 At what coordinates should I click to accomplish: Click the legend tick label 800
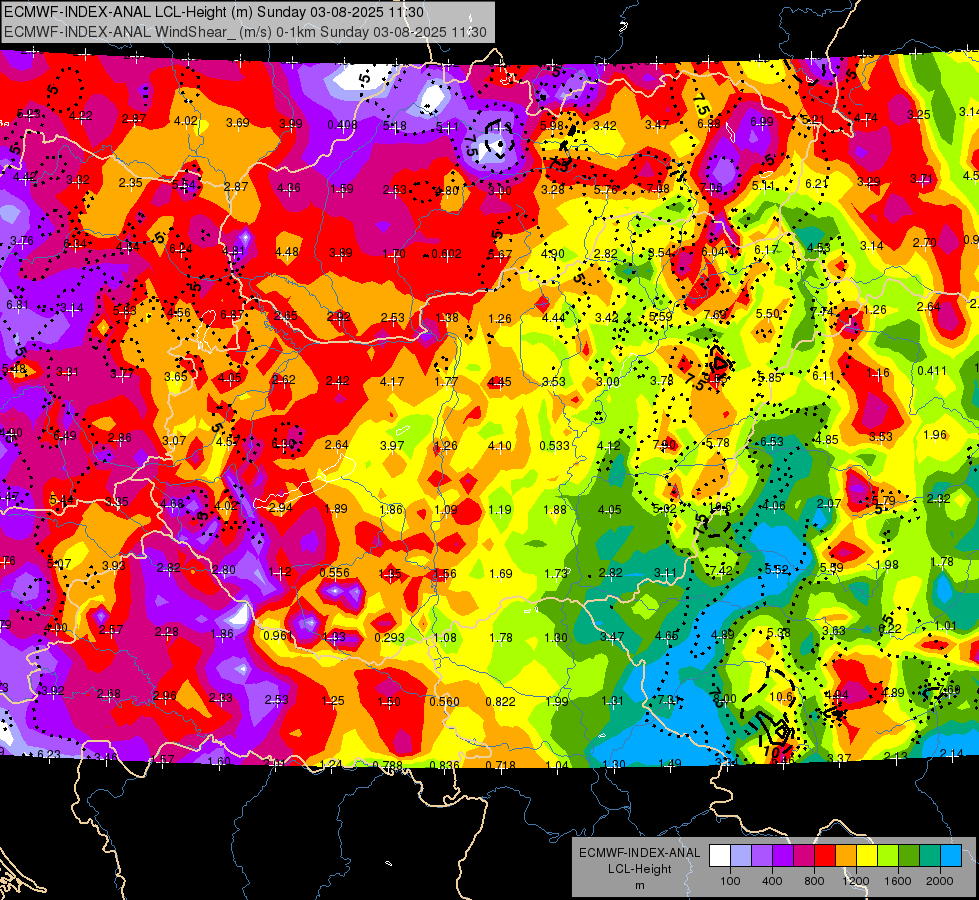(814, 881)
